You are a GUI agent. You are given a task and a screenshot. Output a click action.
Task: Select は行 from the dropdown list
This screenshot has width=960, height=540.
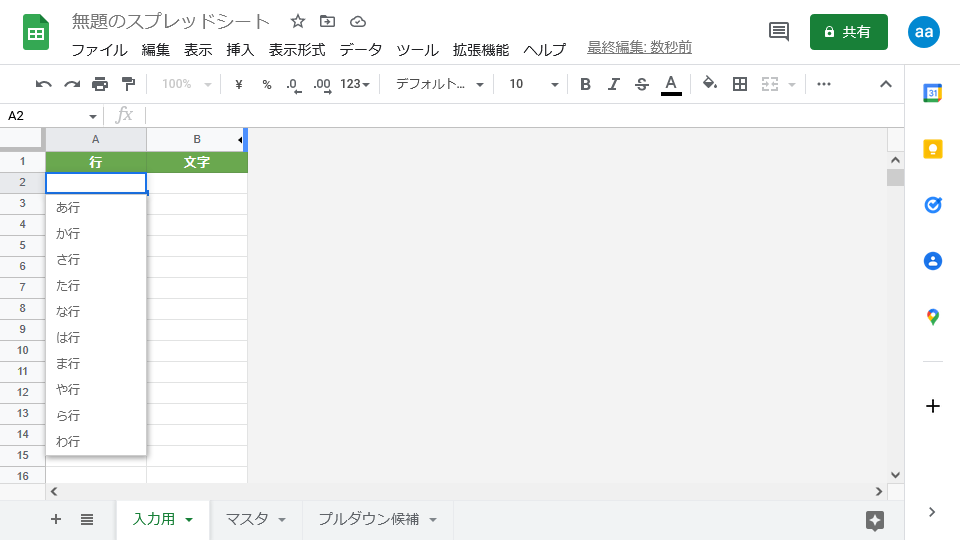(x=96, y=337)
